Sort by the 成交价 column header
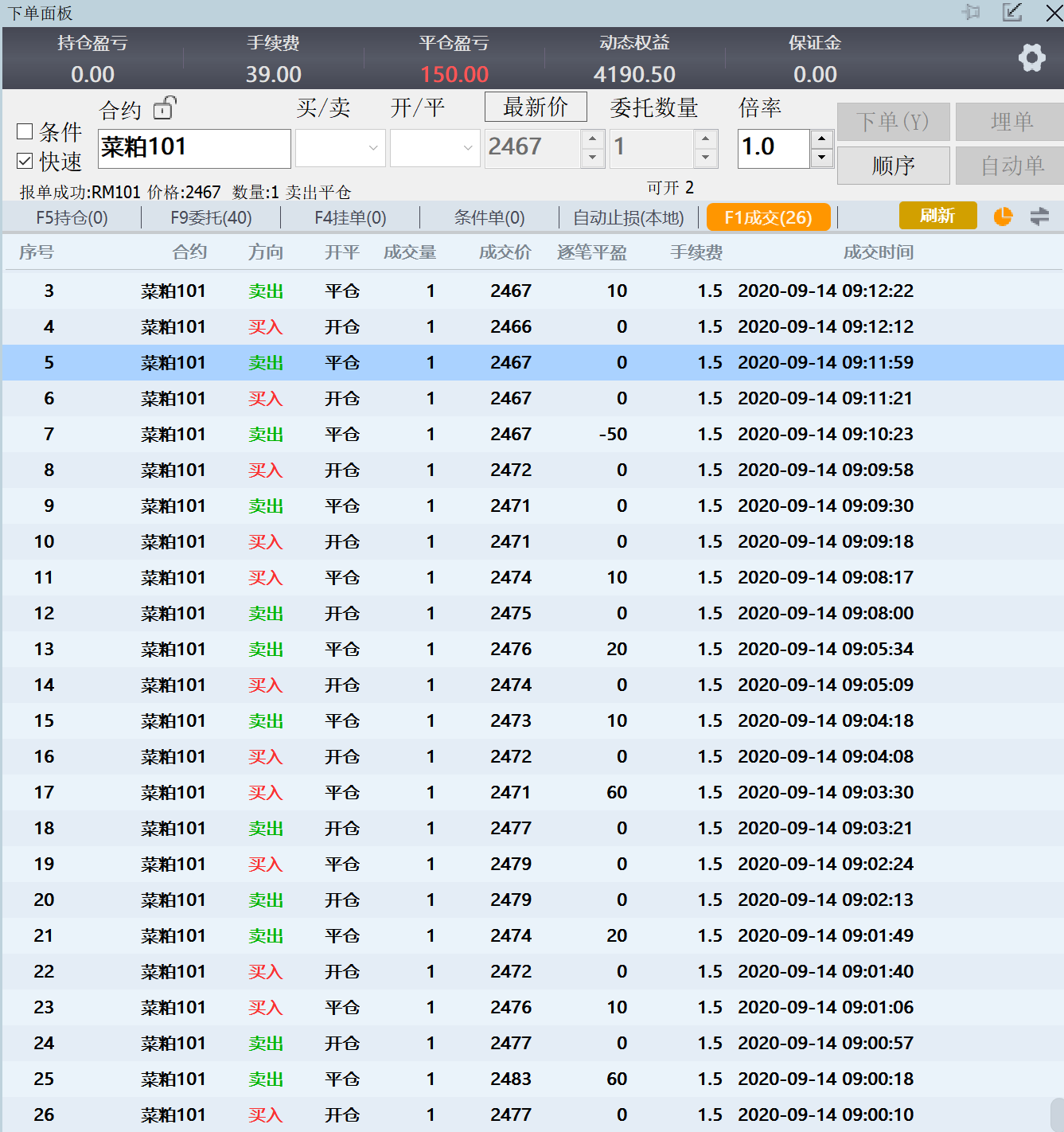This screenshot has height=1132, width=1064. (505, 252)
